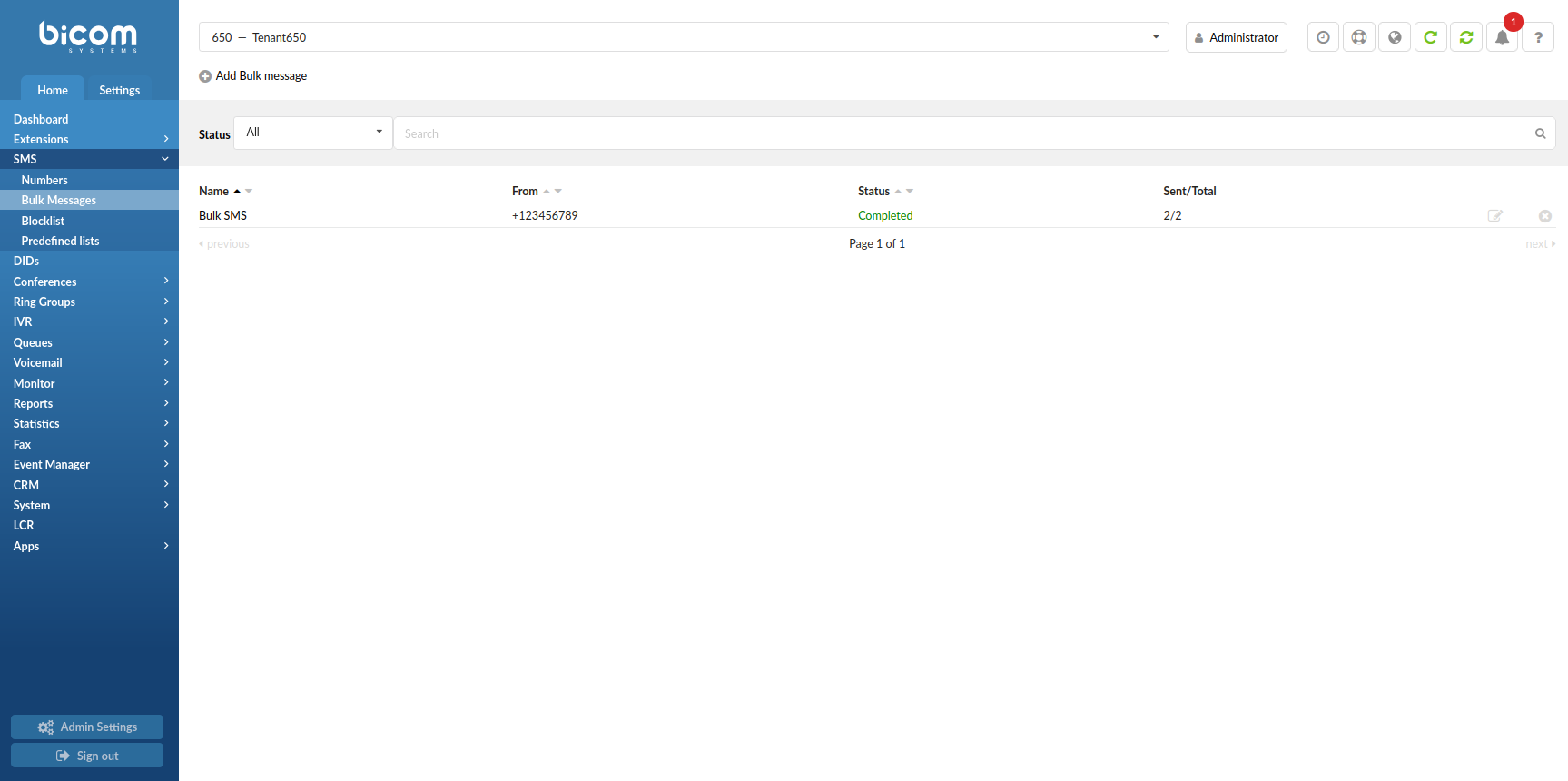Open the question mark help icon
Viewport: 1568px width, 781px height.
point(1538,37)
